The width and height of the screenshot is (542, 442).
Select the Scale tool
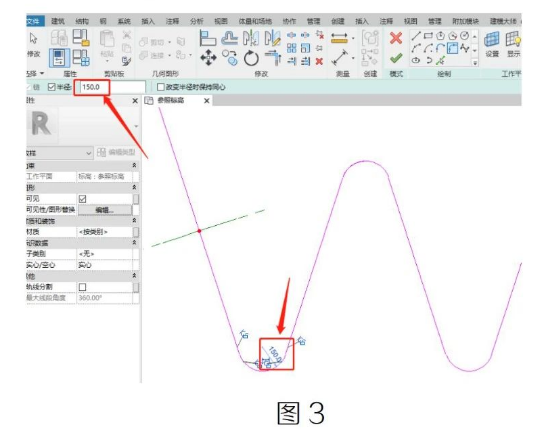point(305,48)
